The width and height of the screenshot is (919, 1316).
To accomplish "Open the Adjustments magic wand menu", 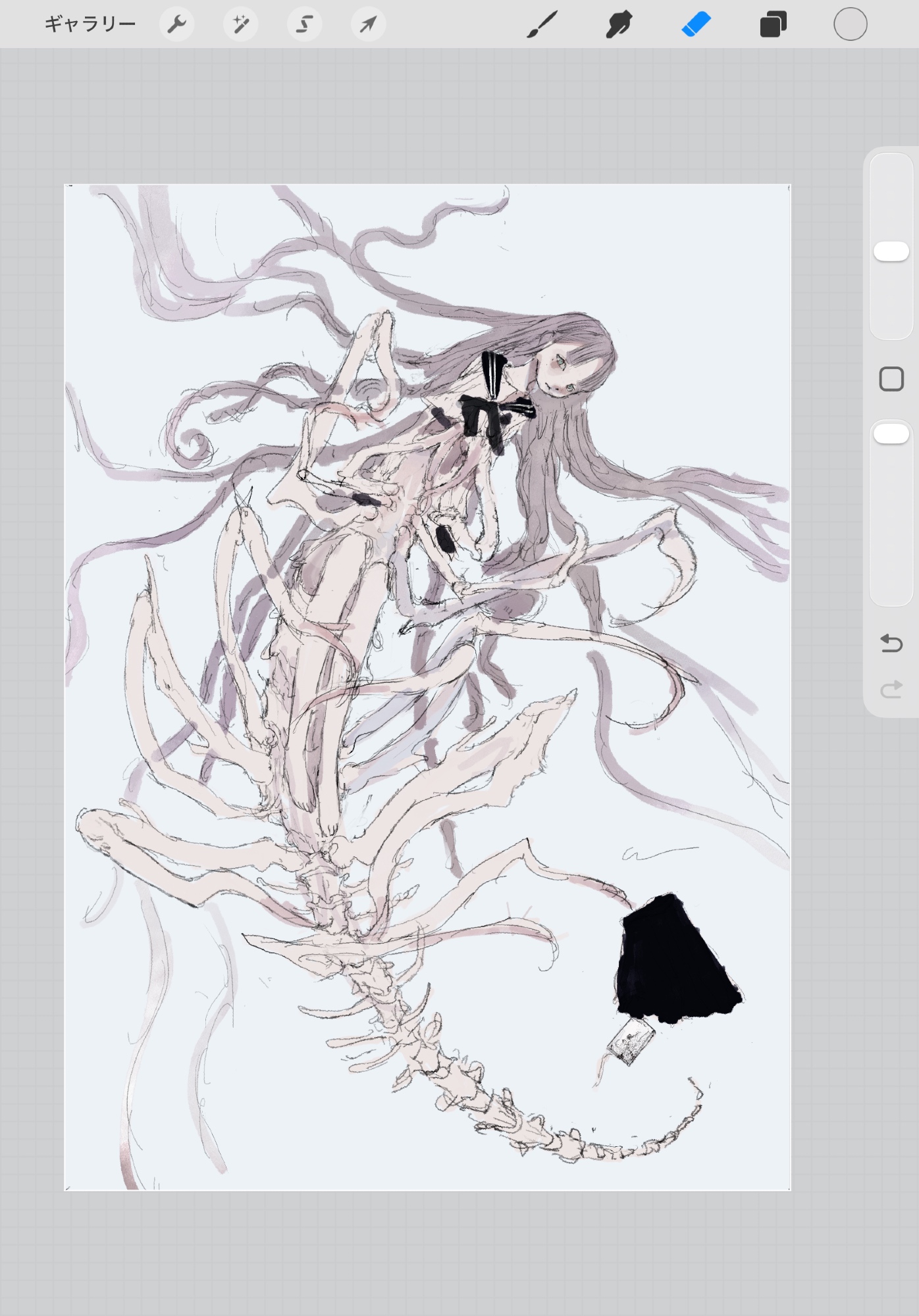I will coord(240,25).
